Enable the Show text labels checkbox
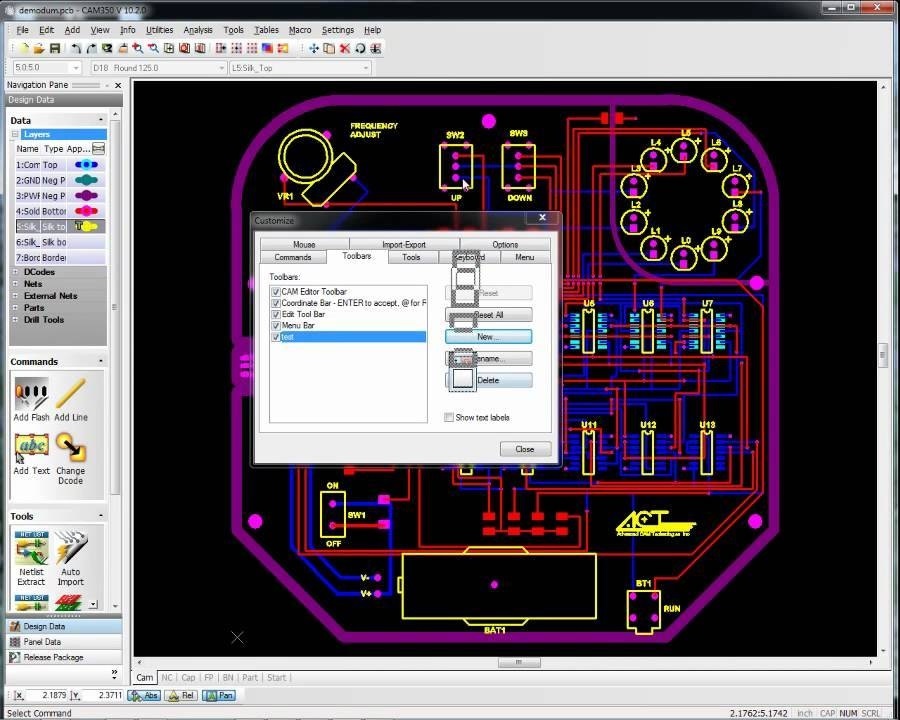 tap(449, 418)
